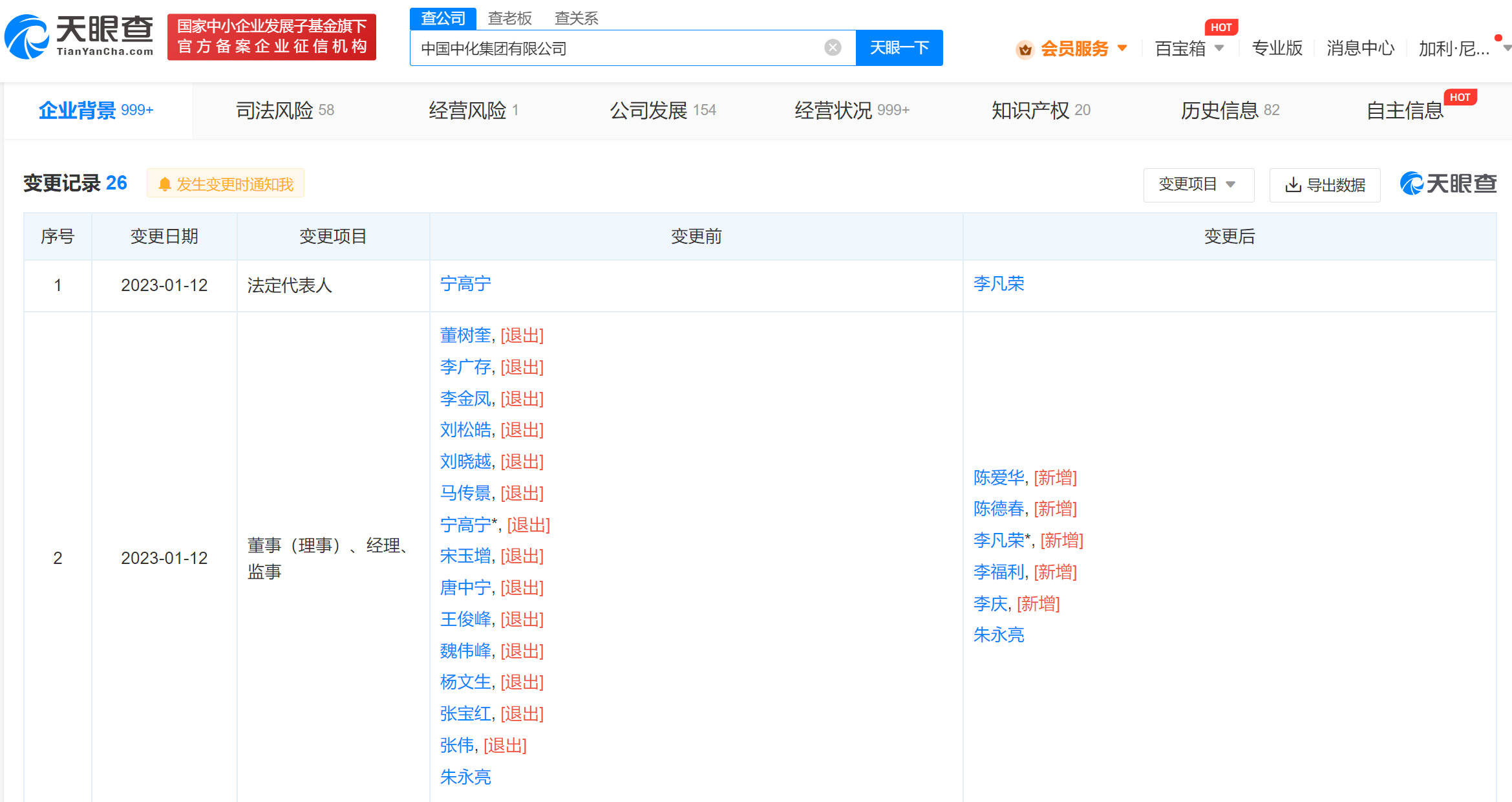Image resolution: width=1512 pixels, height=802 pixels.
Task: Click the HOT badge above 百宝箱
Action: tap(1220, 27)
